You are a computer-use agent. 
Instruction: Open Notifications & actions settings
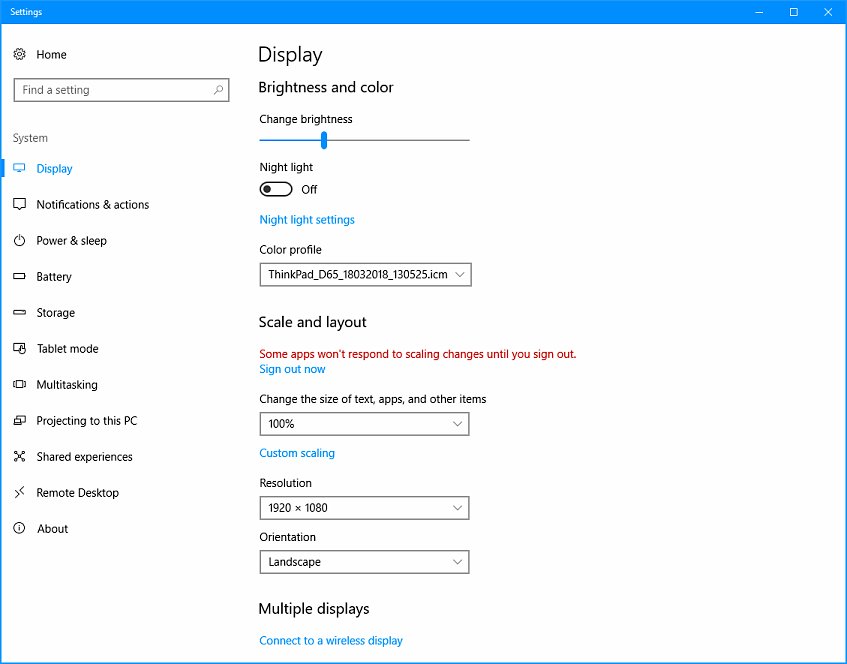tap(93, 205)
